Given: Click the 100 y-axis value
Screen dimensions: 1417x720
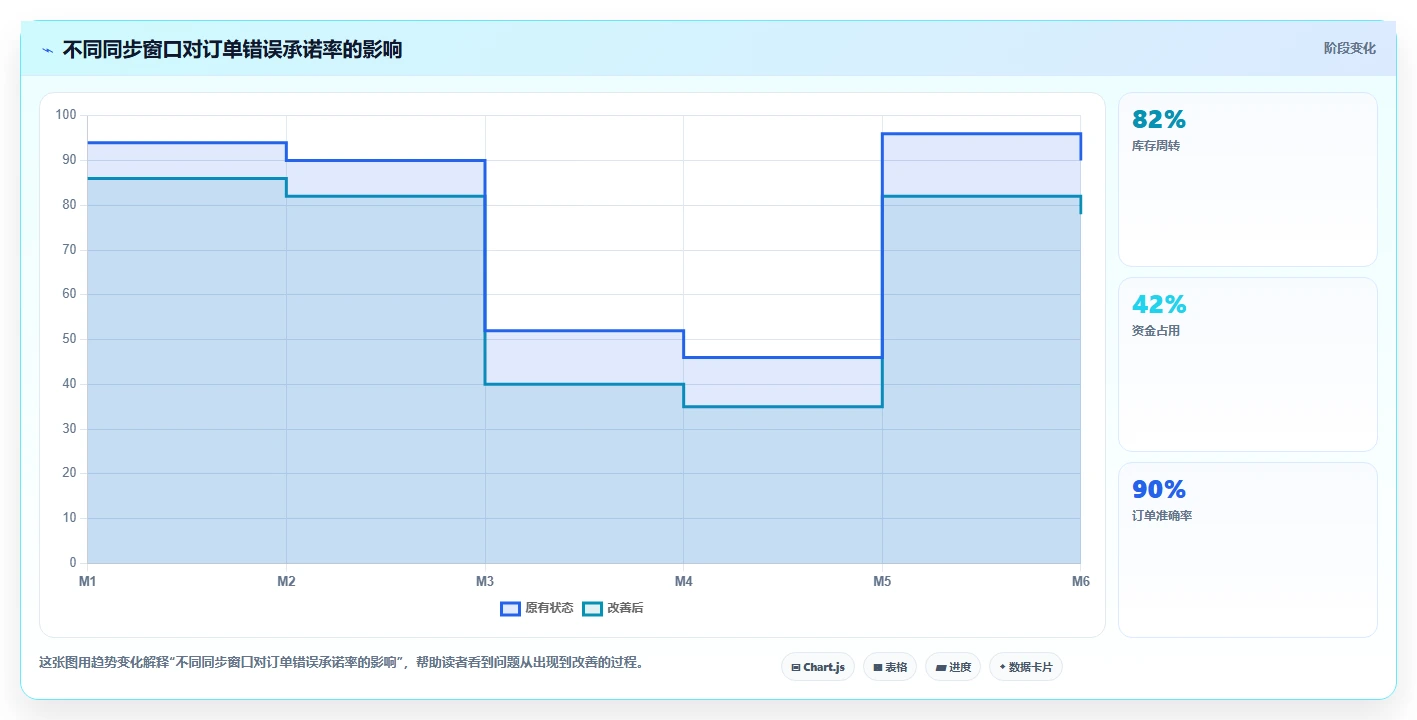Looking at the screenshot, I should click(66, 115).
